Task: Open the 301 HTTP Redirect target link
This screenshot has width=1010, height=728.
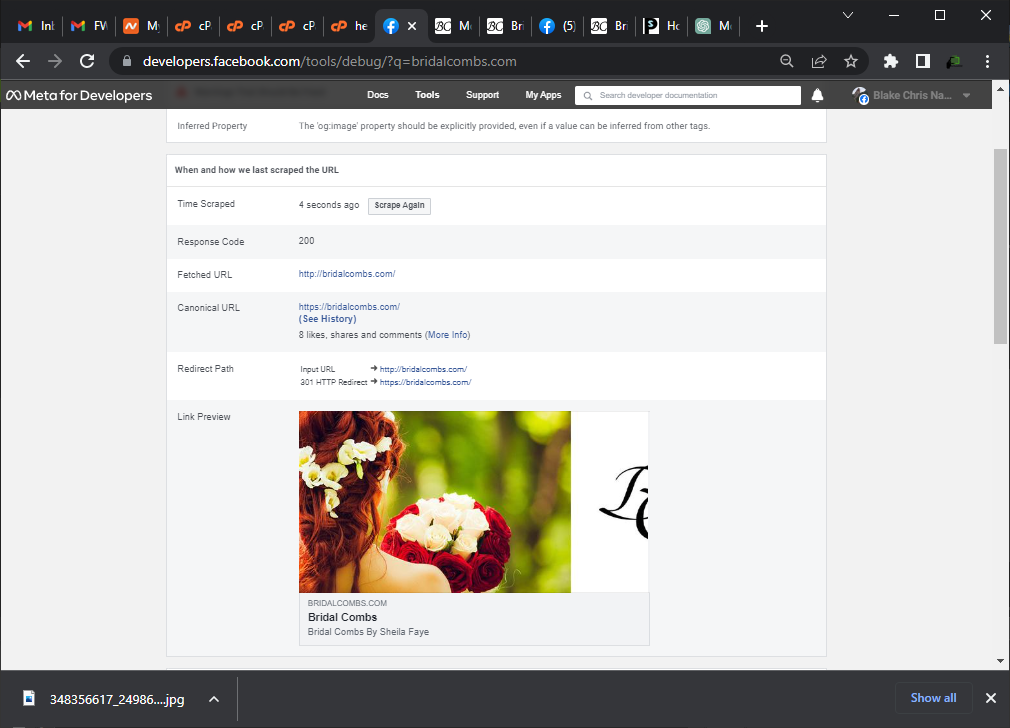Action: pos(425,382)
